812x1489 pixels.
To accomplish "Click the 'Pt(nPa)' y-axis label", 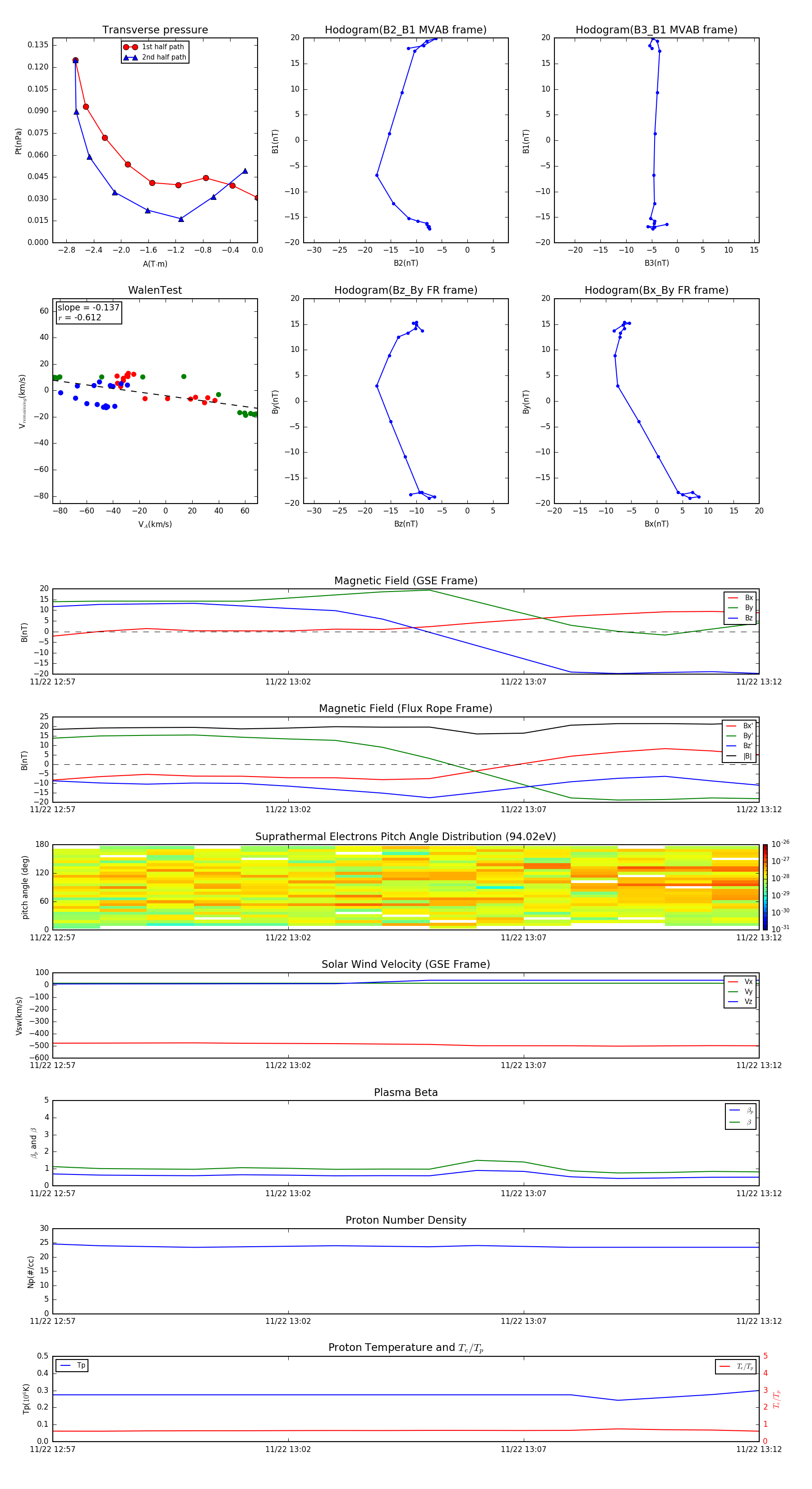I will (x=18, y=140).
